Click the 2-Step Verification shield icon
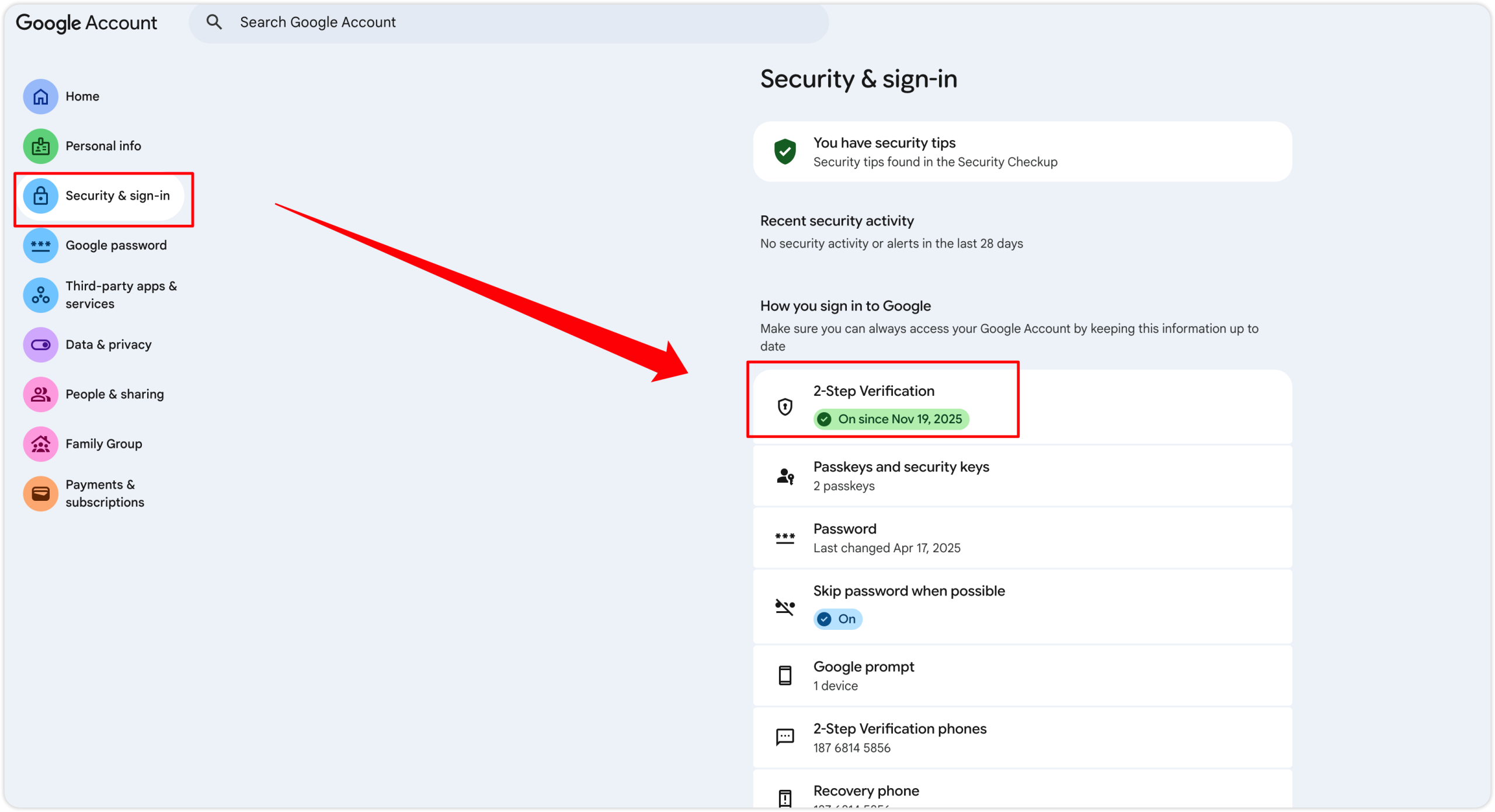 click(785, 406)
